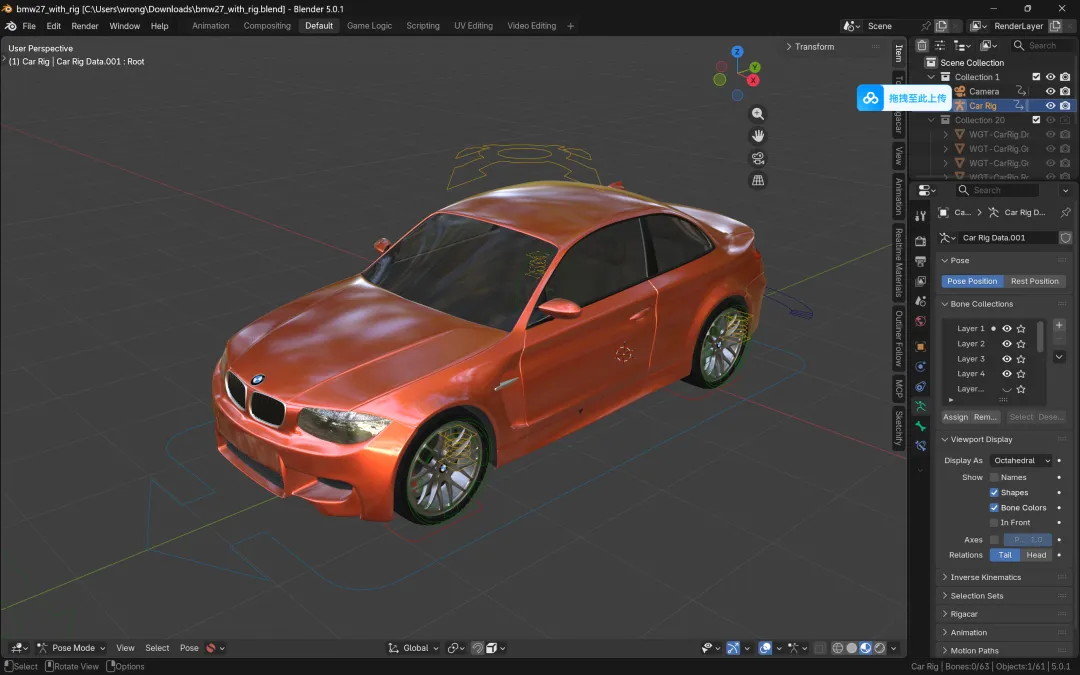The image size is (1080, 675).
Task: Switch to the UV Editing workspace tab
Action: click(x=473, y=26)
